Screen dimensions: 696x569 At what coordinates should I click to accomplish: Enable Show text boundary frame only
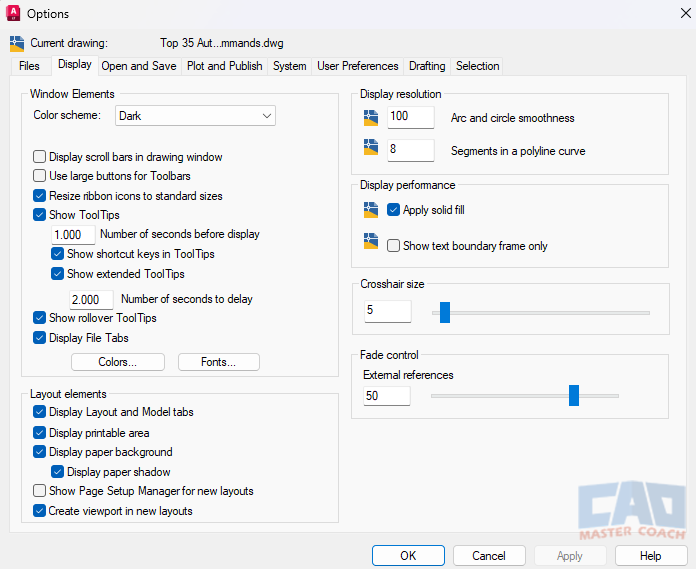393,246
